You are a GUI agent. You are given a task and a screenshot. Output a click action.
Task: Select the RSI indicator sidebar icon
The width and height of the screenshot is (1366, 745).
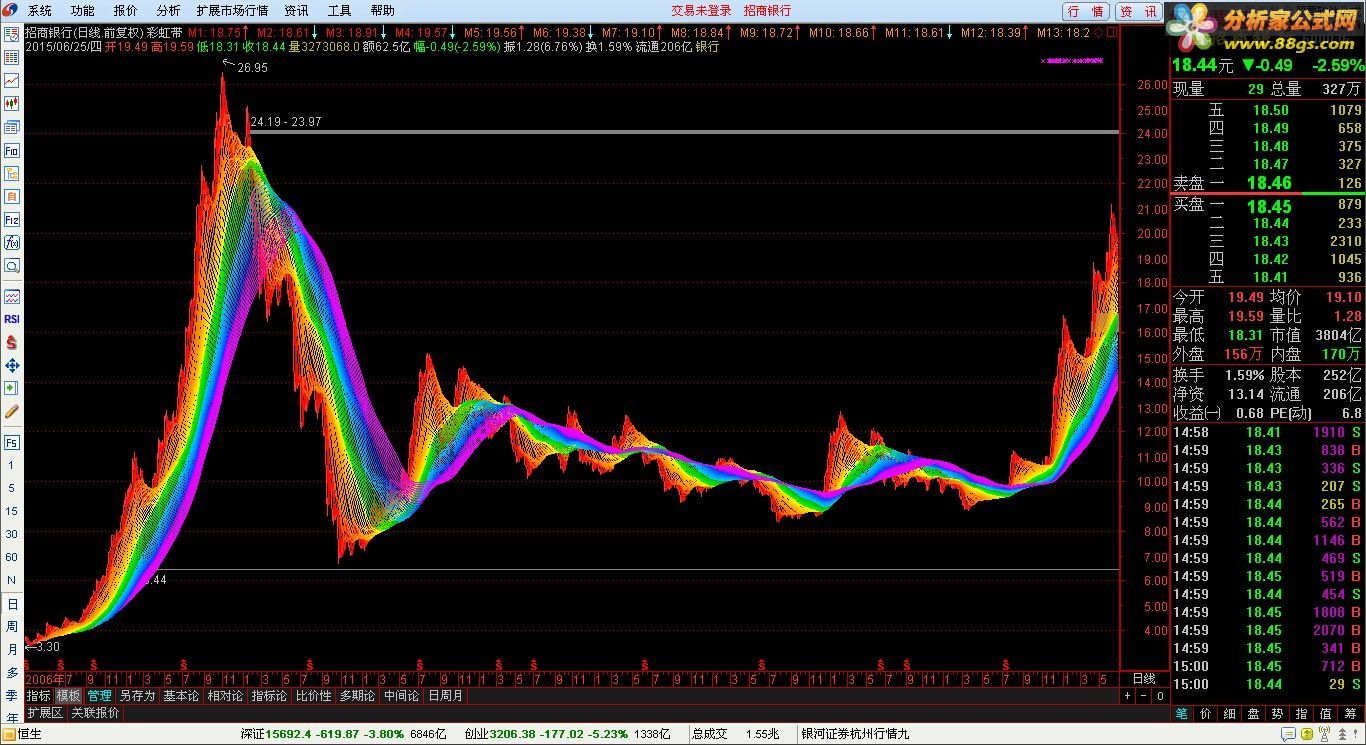[x=12, y=319]
